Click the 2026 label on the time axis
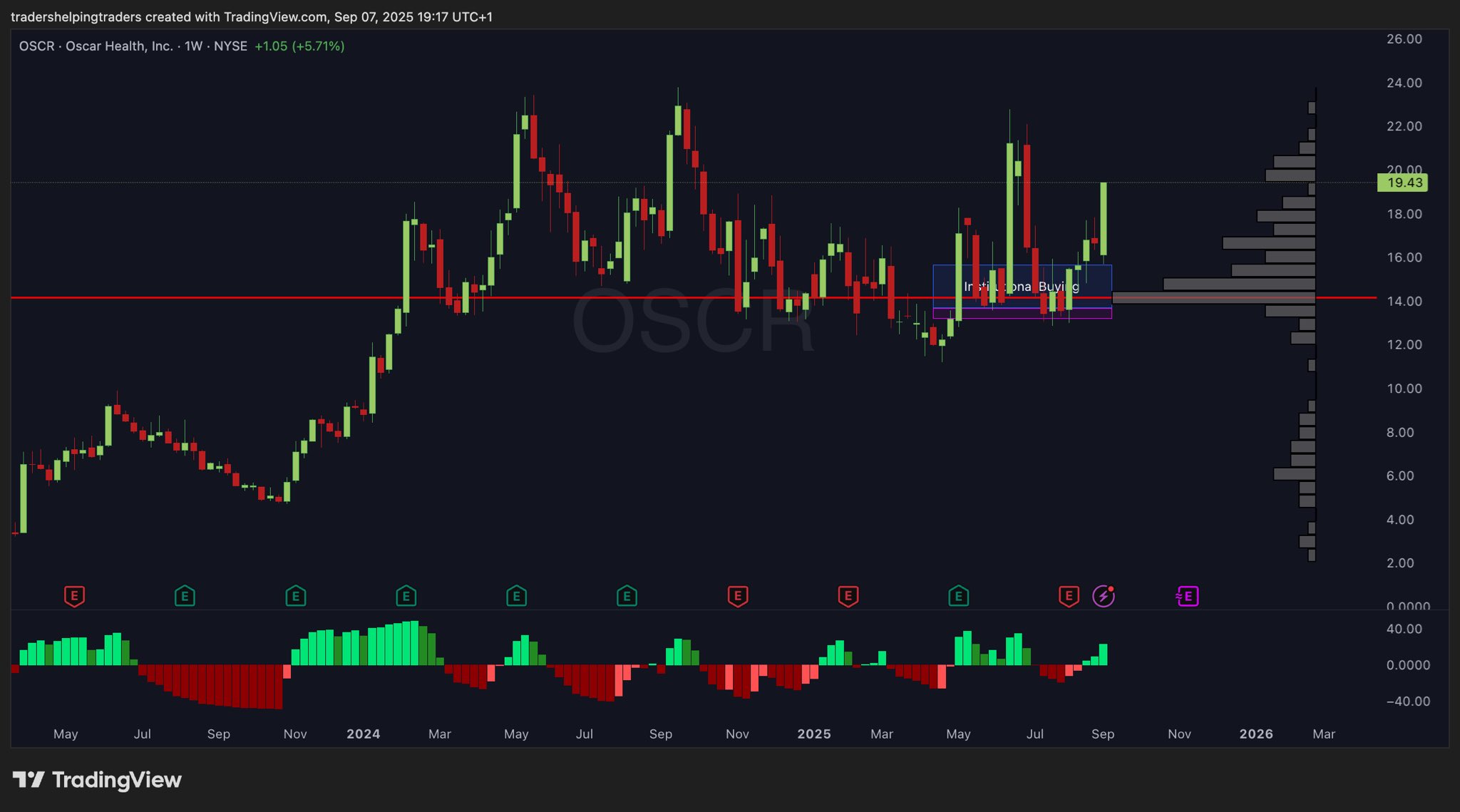The height and width of the screenshot is (812, 1460). pyautogui.click(x=1255, y=734)
